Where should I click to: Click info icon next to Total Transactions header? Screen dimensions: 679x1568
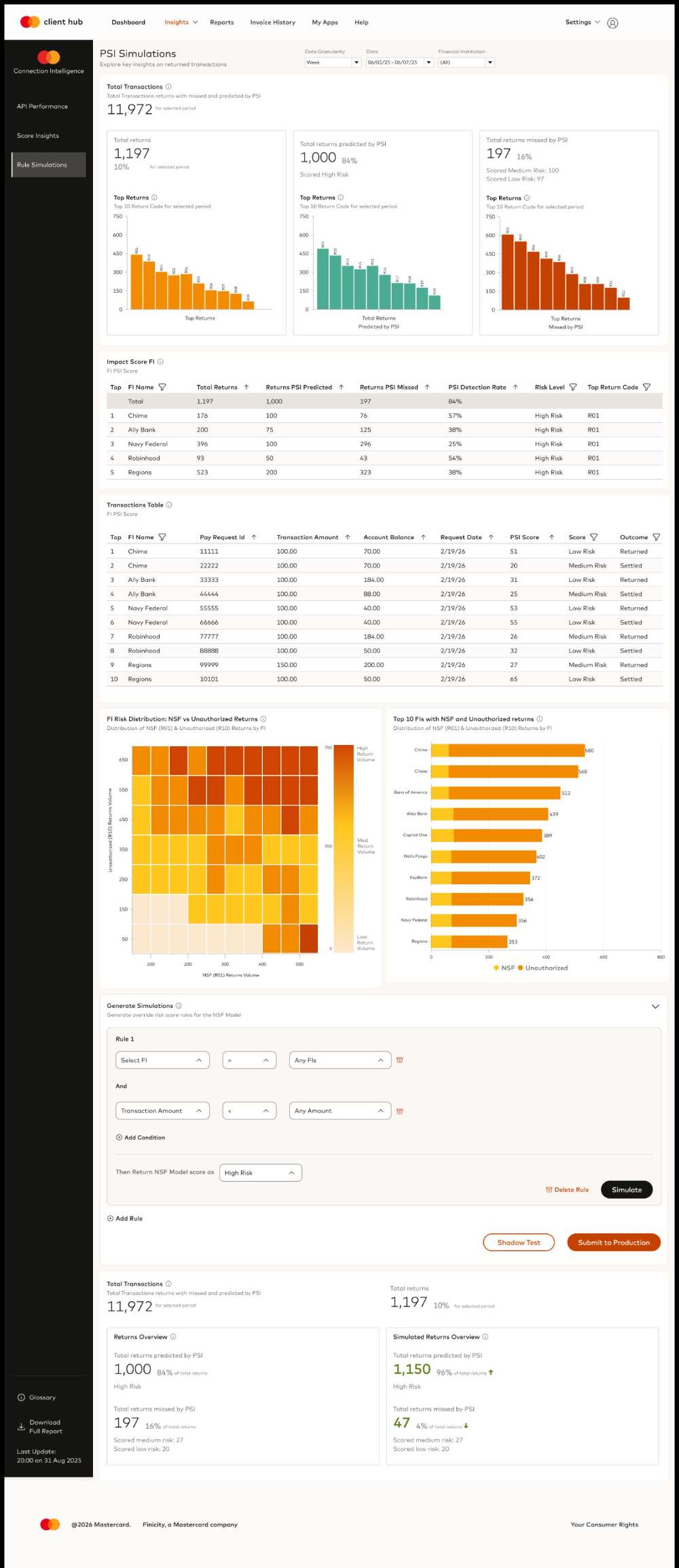pyautogui.click(x=168, y=87)
